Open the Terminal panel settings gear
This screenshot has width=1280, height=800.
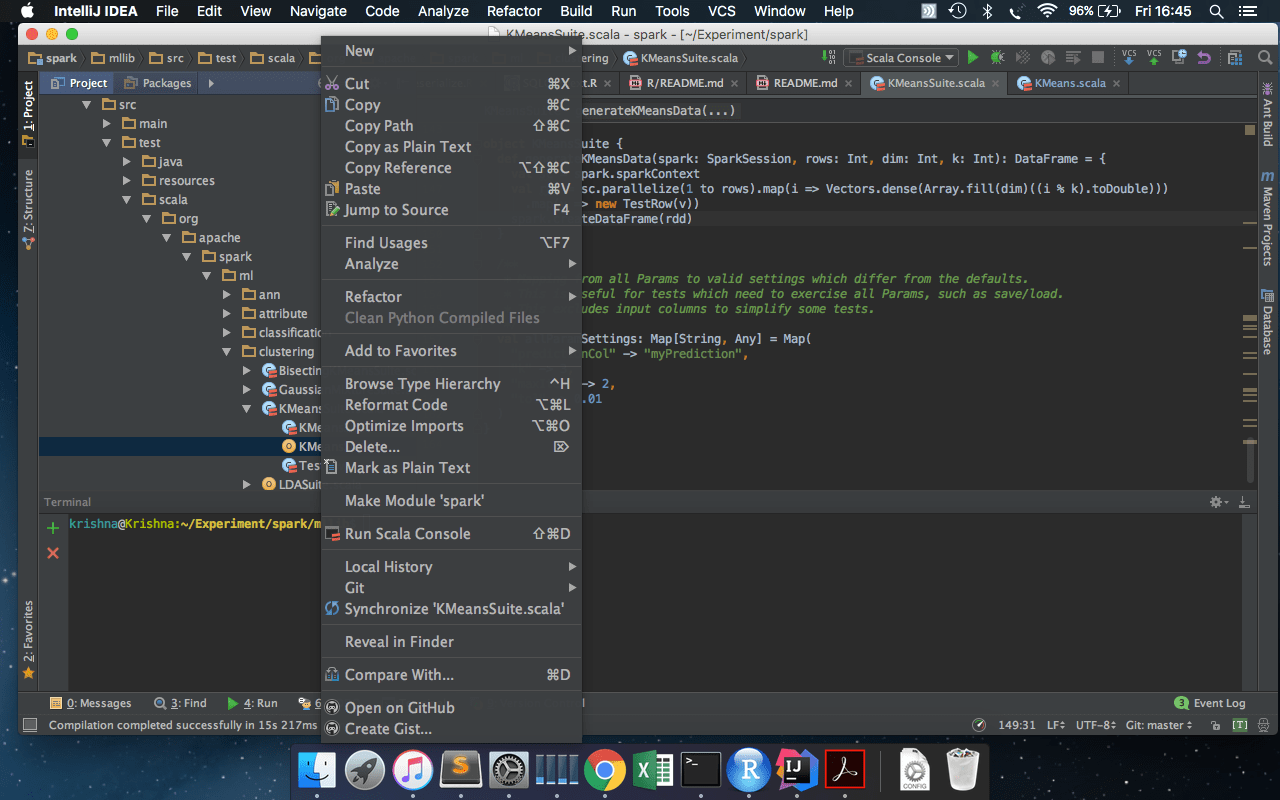click(1216, 501)
